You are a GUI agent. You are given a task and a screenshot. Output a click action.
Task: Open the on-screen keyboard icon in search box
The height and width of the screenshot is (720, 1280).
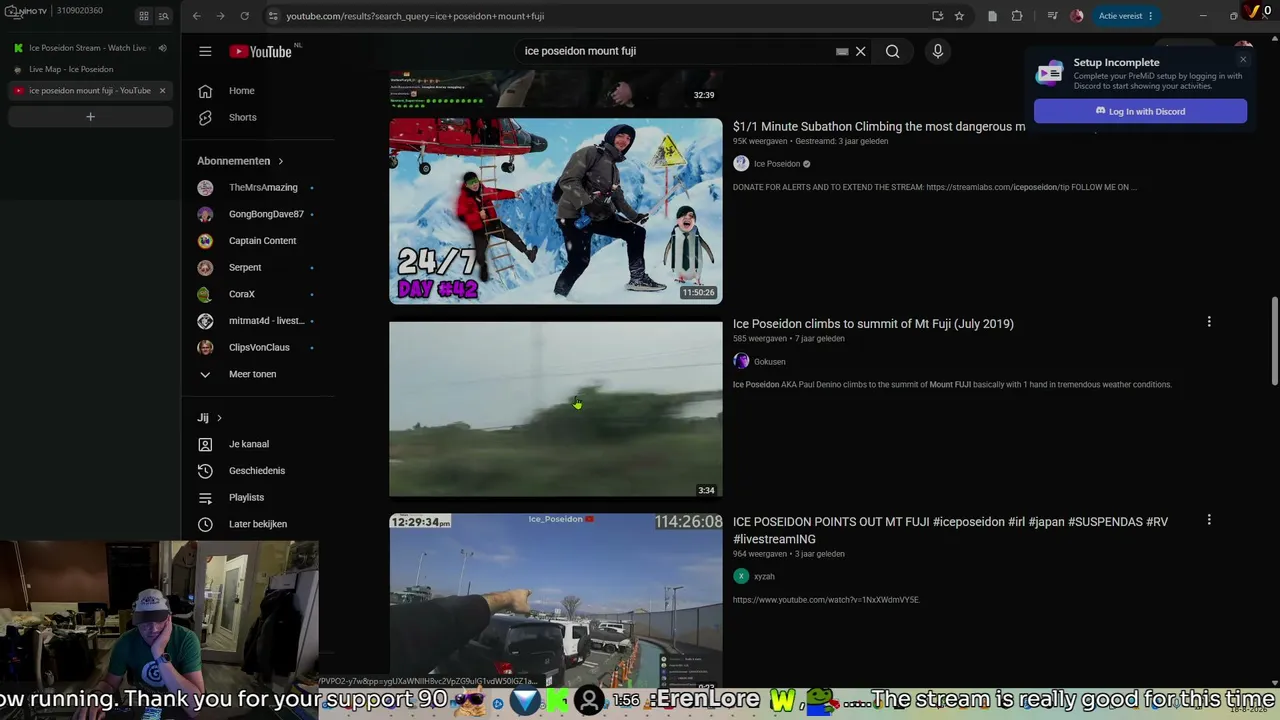pos(842,51)
